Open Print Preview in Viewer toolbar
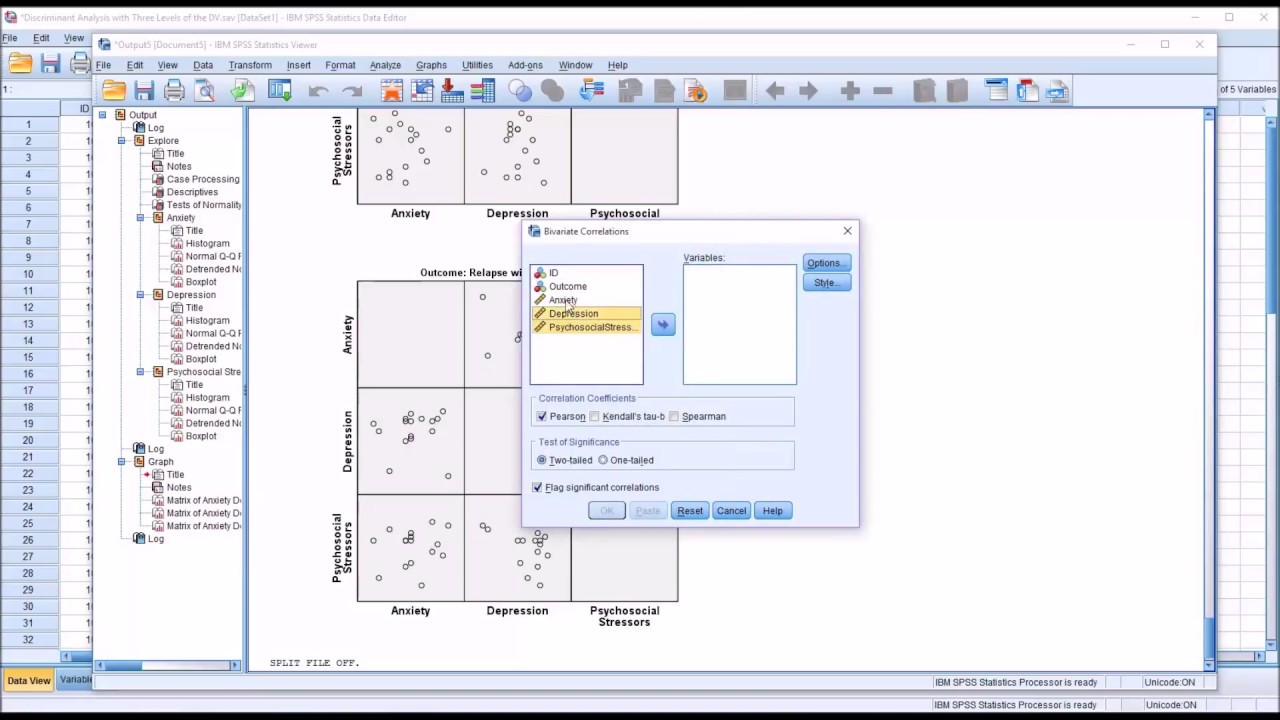This screenshot has height=720, width=1280. [x=205, y=91]
